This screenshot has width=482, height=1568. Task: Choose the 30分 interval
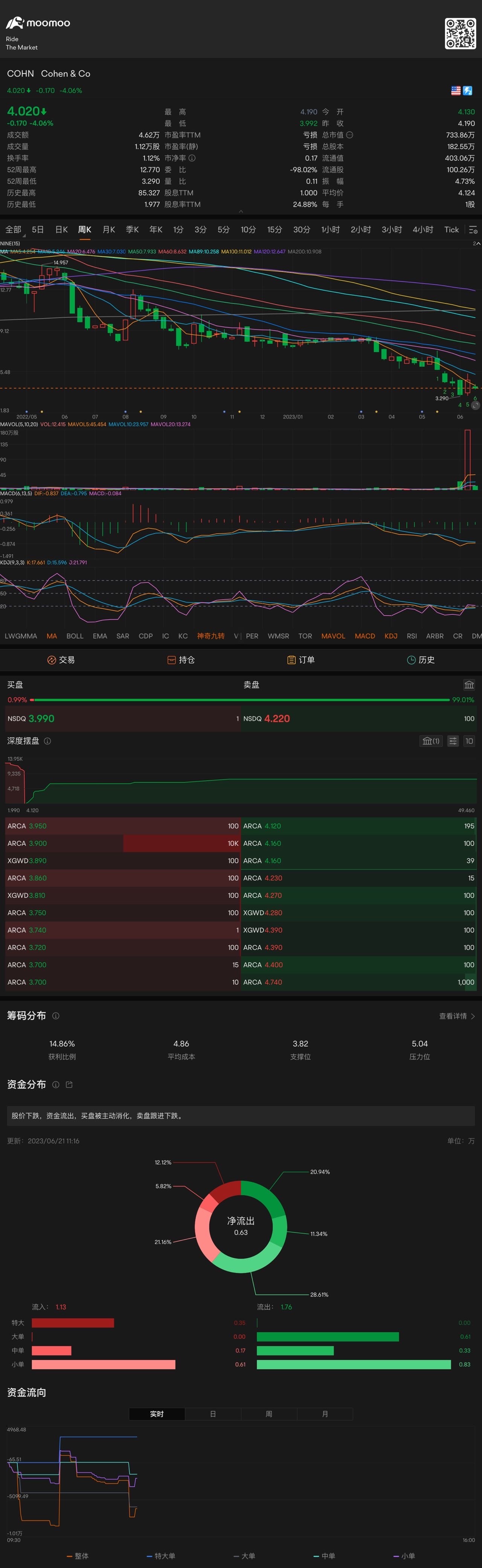(302, 230)
